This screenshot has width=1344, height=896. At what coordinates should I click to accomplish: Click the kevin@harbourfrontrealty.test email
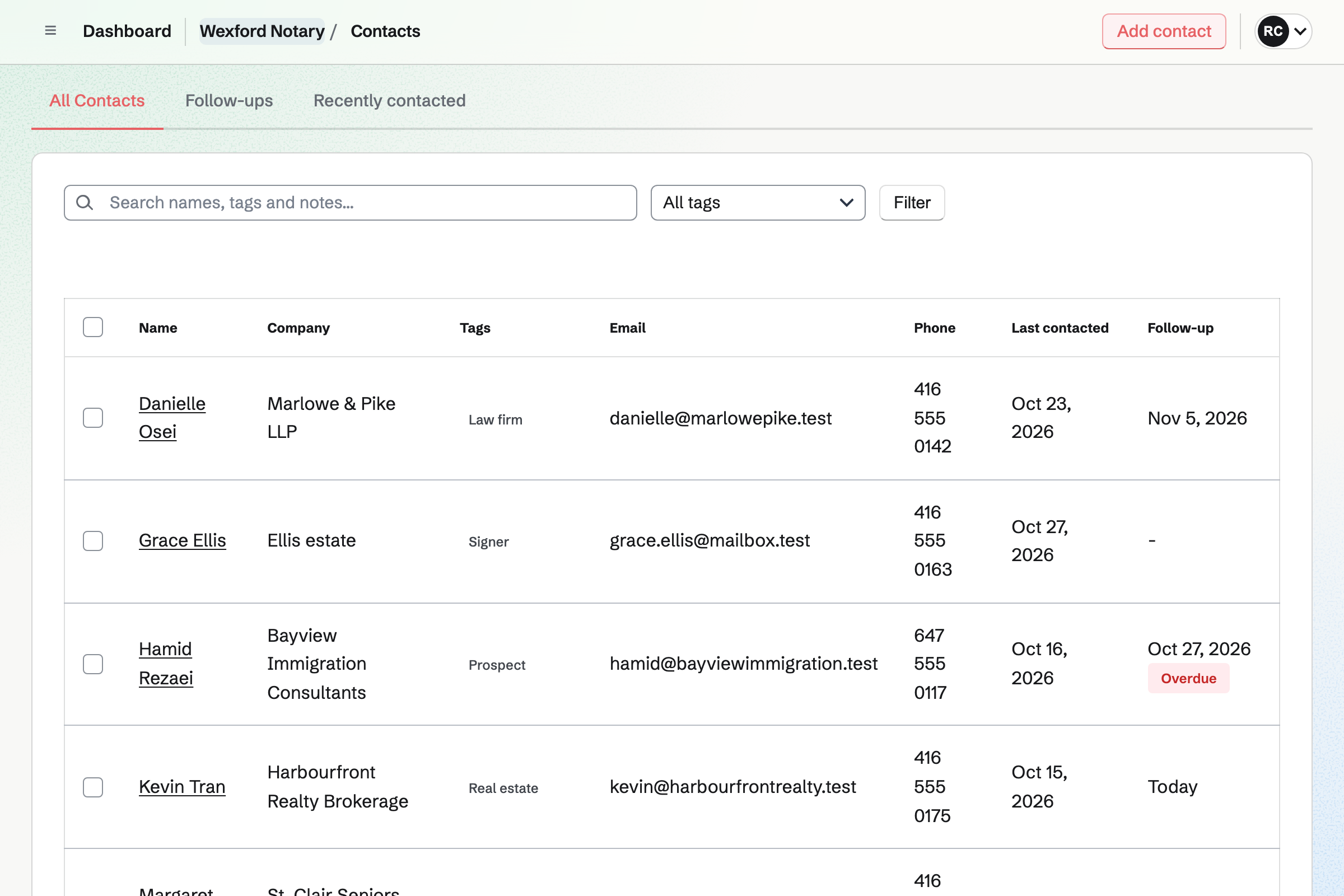[732, 787]
